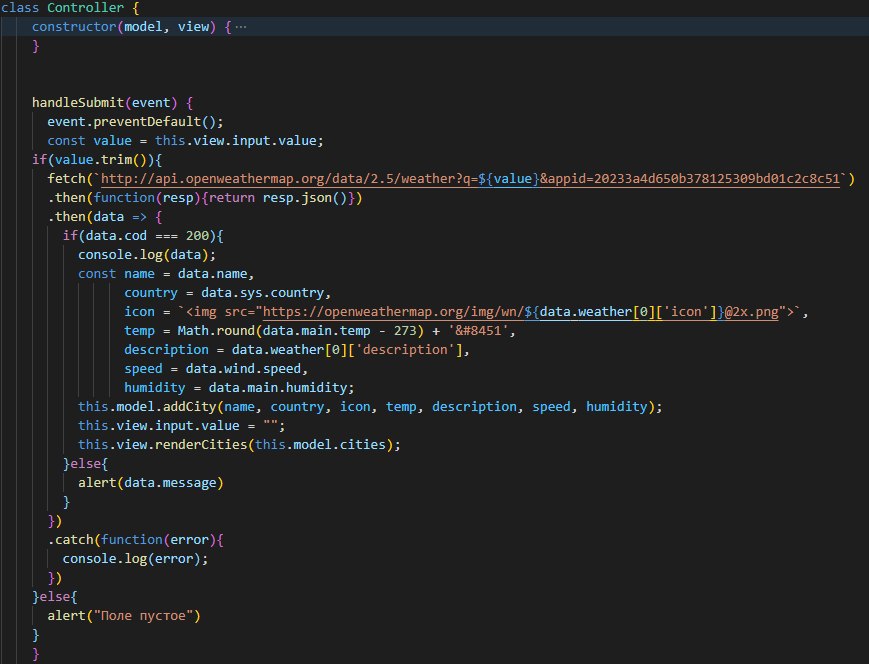Viewport: 869px width, 664px height.
Task: Click 'console.log(error);' line
Action: [135, 559]
